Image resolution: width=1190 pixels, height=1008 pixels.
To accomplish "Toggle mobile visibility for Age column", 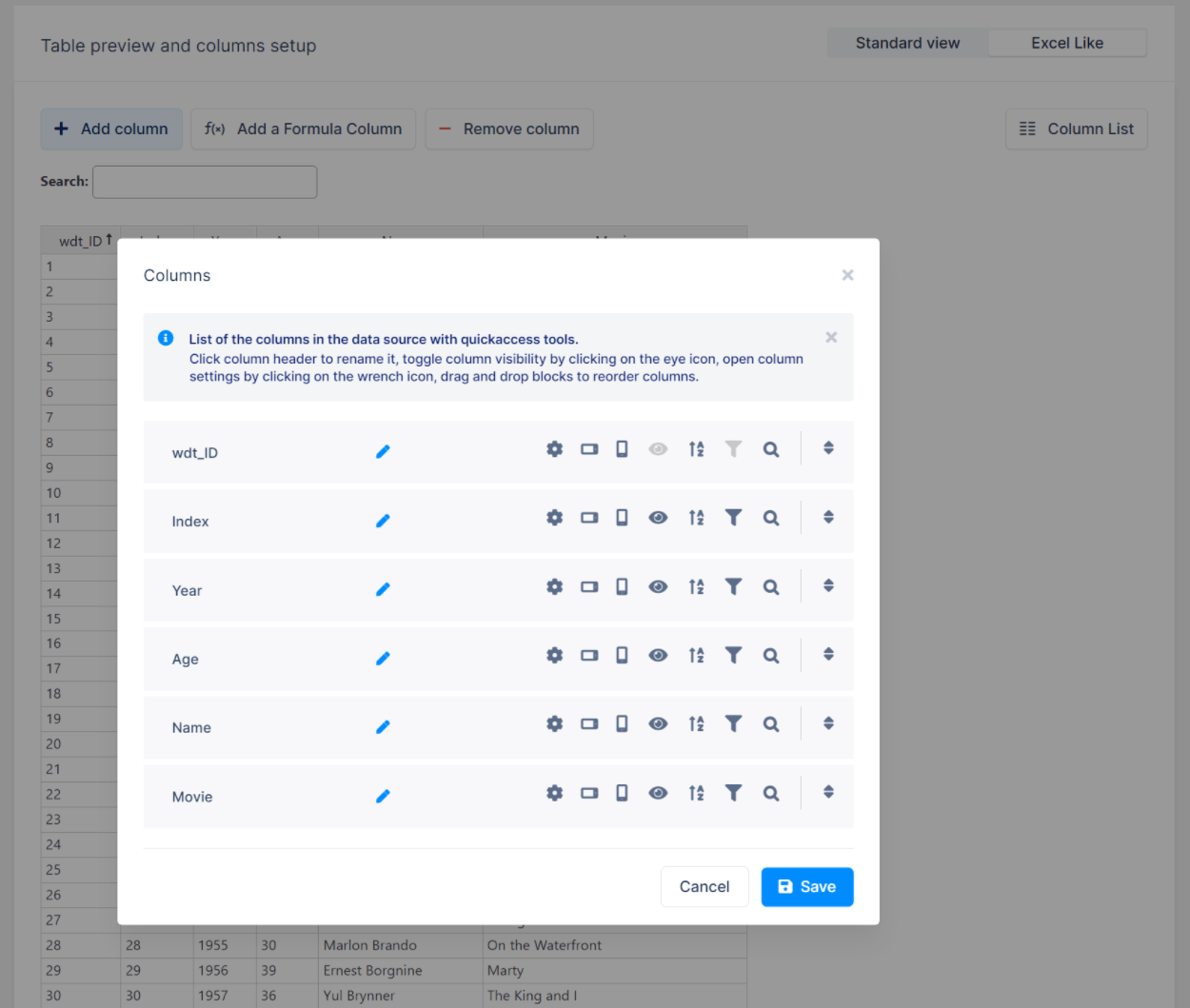I will 622,655.
